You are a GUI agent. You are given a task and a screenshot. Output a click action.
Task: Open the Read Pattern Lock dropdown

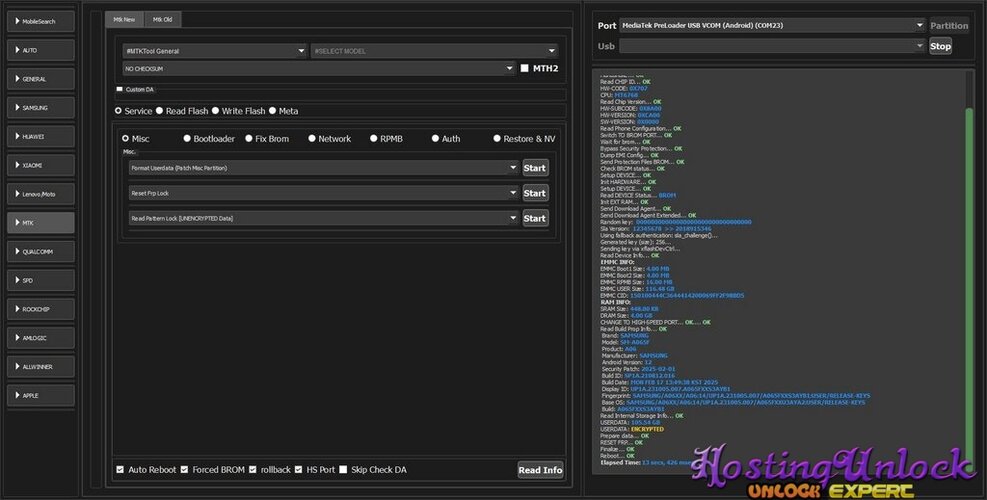(324, 219)
